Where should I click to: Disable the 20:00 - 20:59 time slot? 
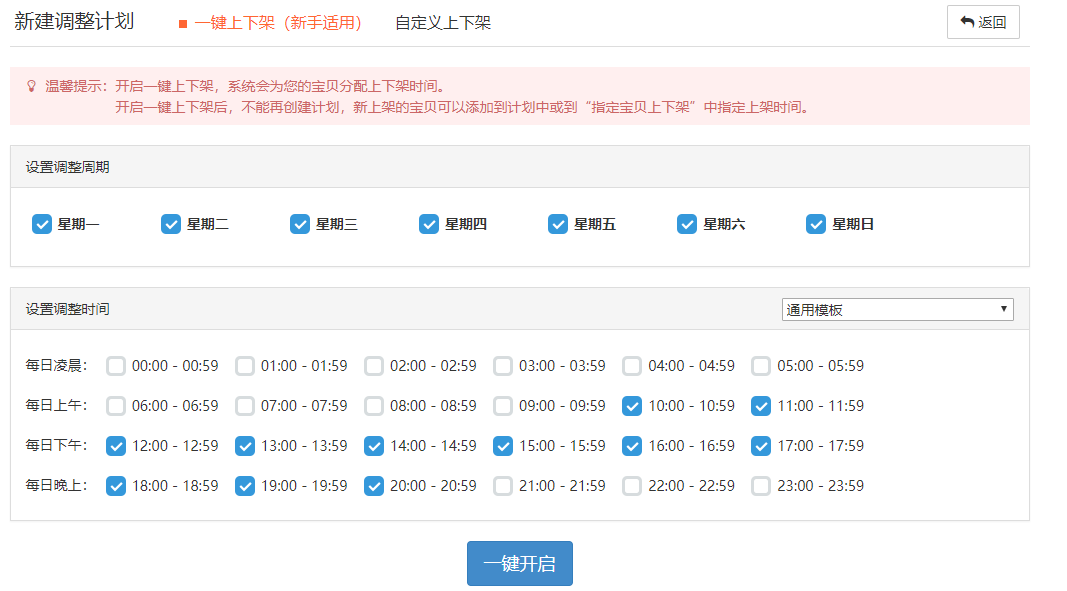click(x=374, y=486)
